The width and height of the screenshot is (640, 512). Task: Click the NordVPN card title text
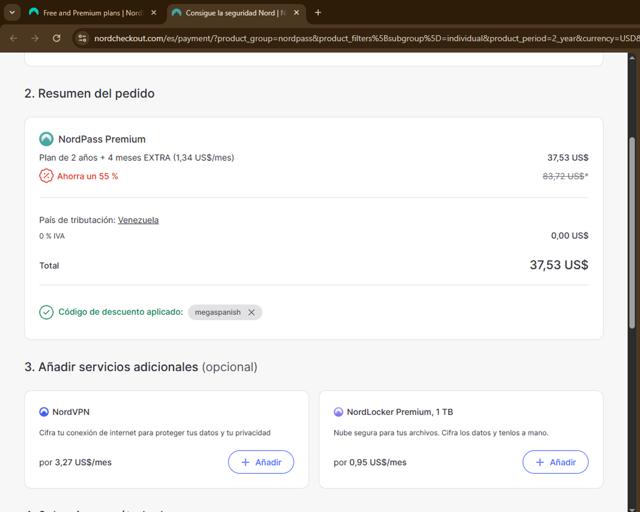pos(71,412)
